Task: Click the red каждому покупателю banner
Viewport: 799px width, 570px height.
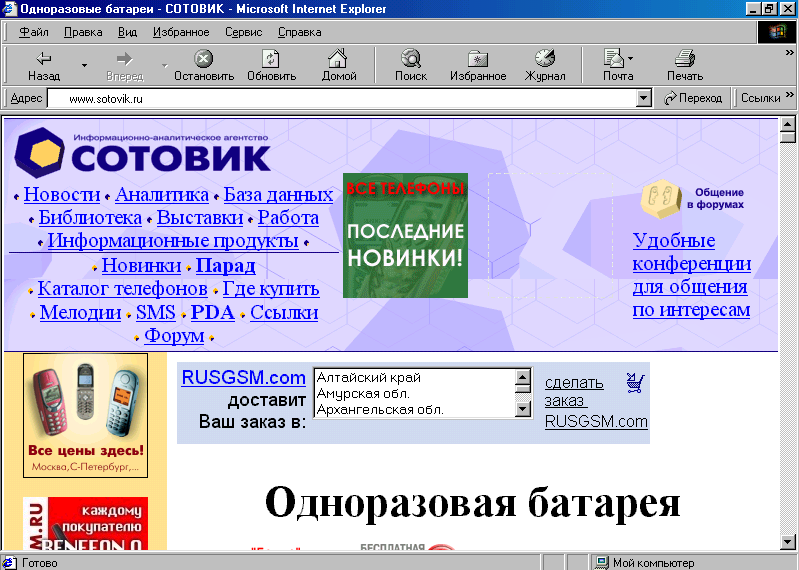Action: (x=86, y=524)
